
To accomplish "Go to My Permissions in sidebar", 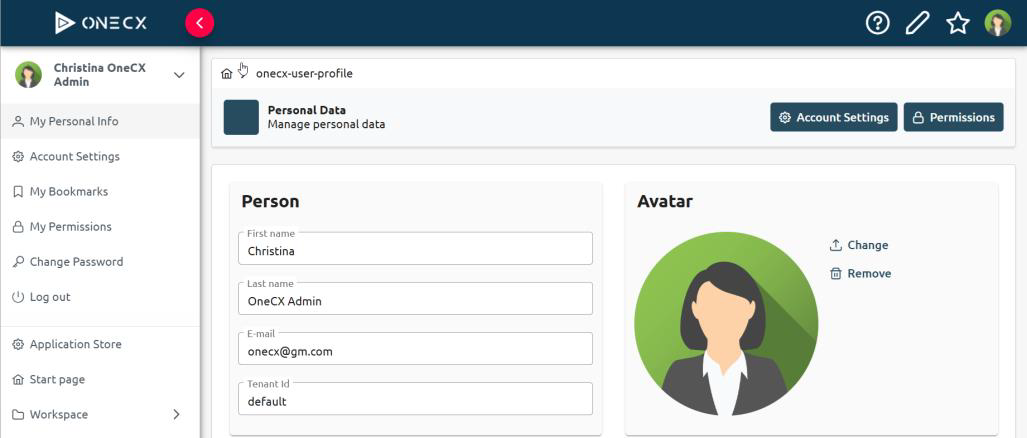I will (x=70, y=226).
